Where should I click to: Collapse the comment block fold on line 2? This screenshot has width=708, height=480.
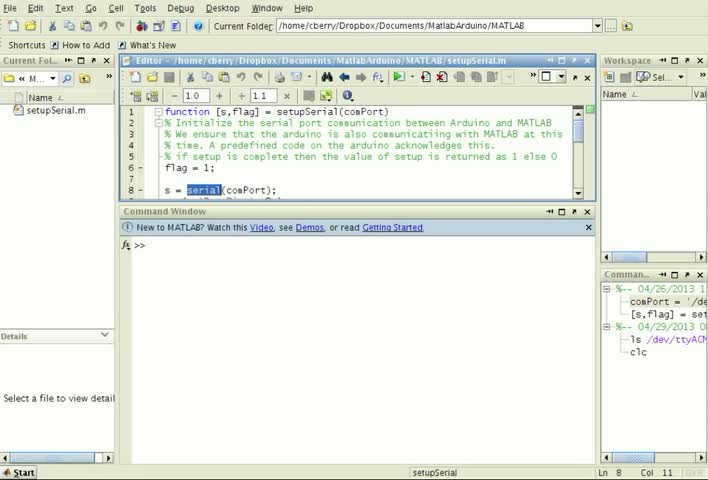(x=158, y=123)
